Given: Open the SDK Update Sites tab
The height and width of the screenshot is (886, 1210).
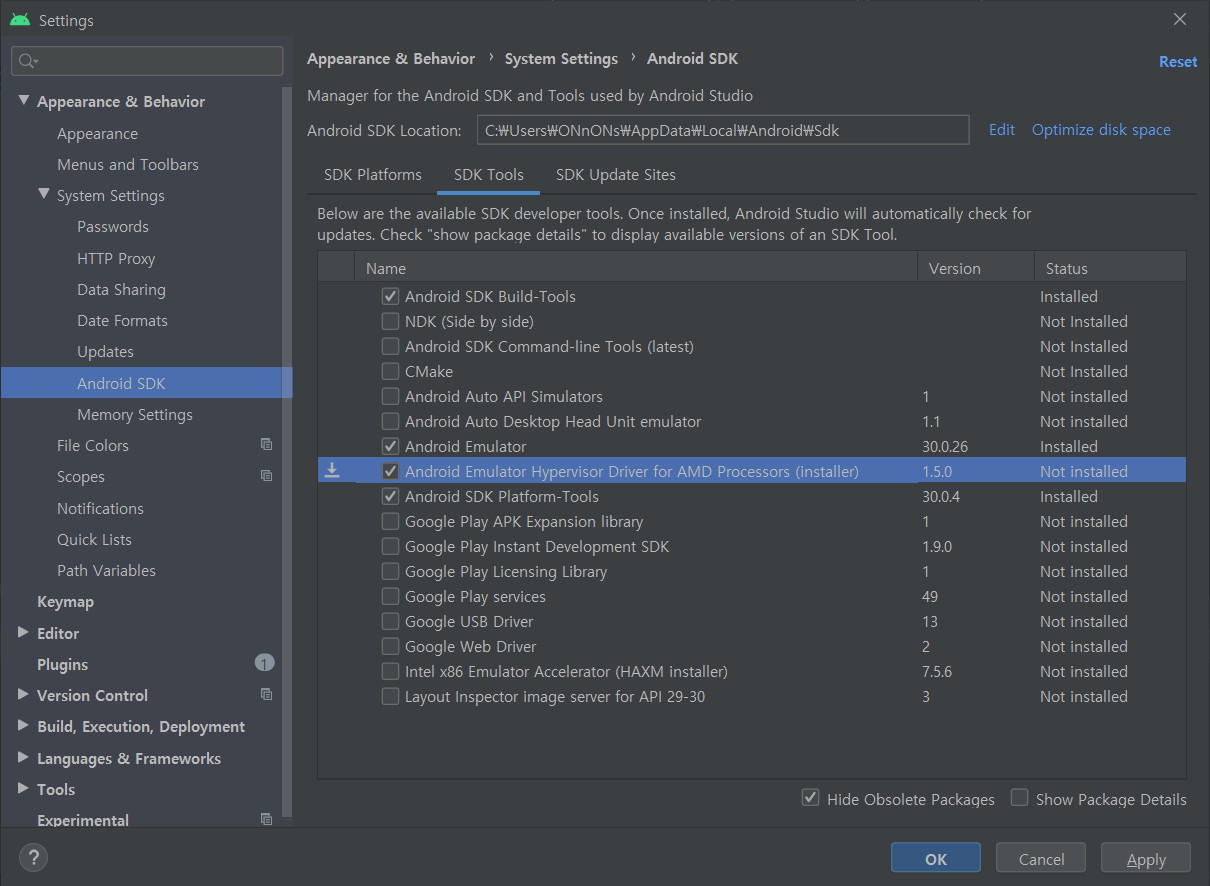Looking at the screenshot, I should 616,174.
